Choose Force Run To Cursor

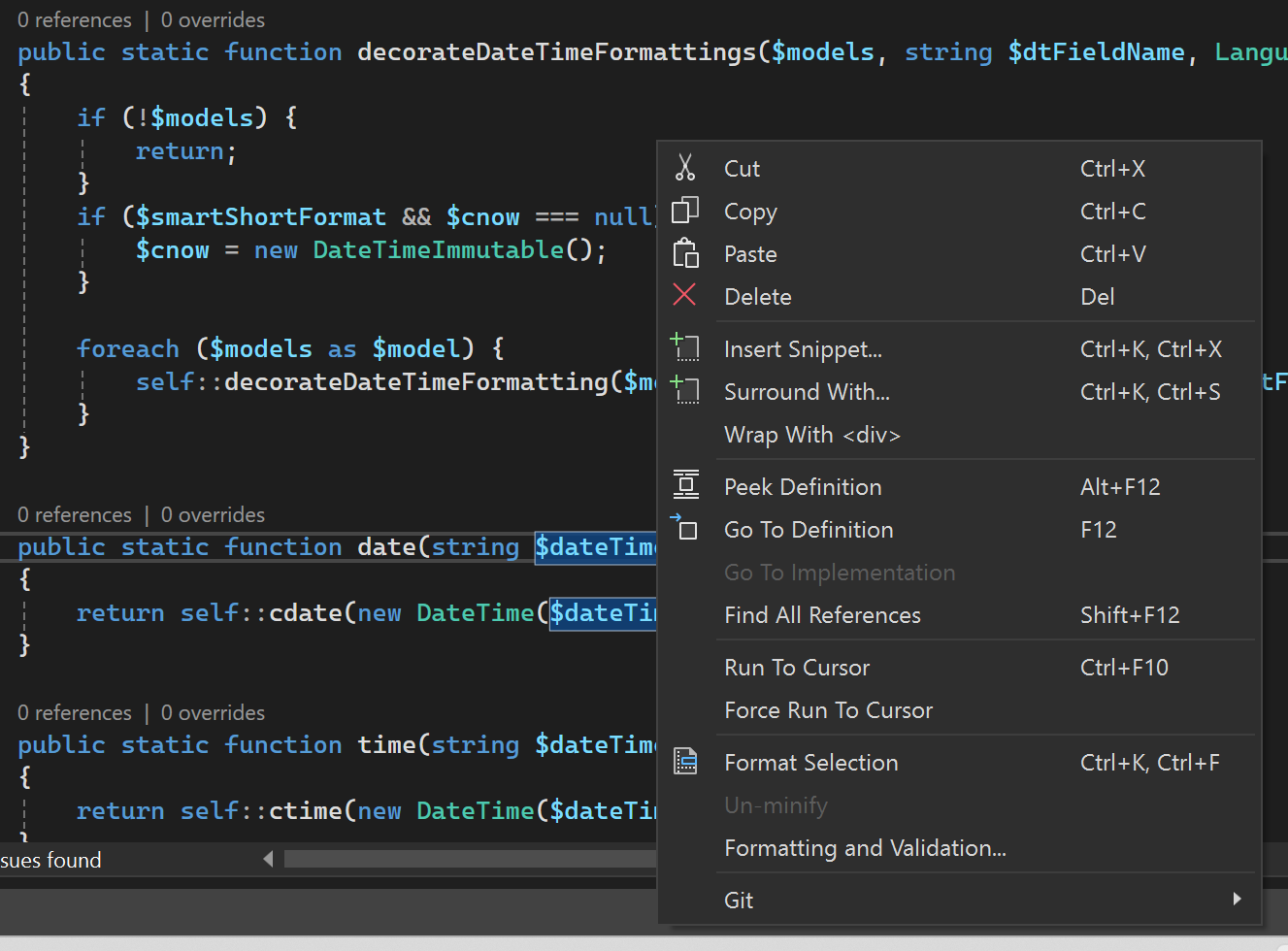tap(827, 710)
